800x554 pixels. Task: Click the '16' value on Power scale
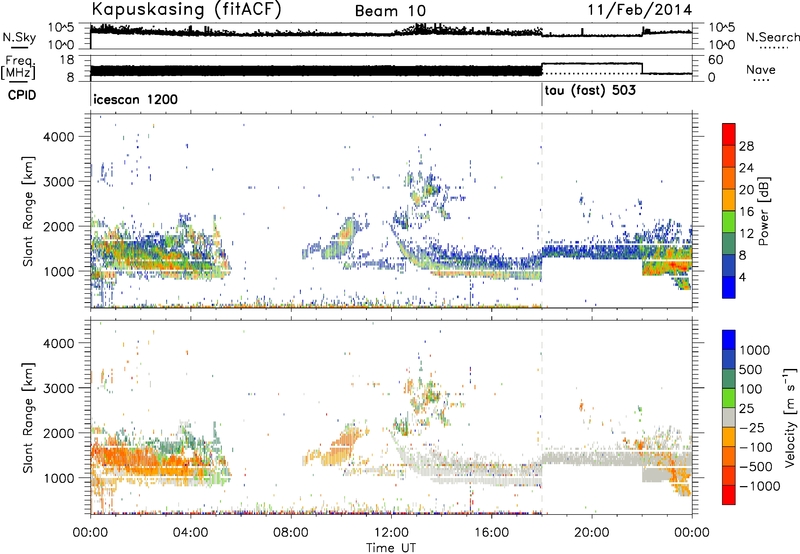pyautogui.click(x=746, y=211)
